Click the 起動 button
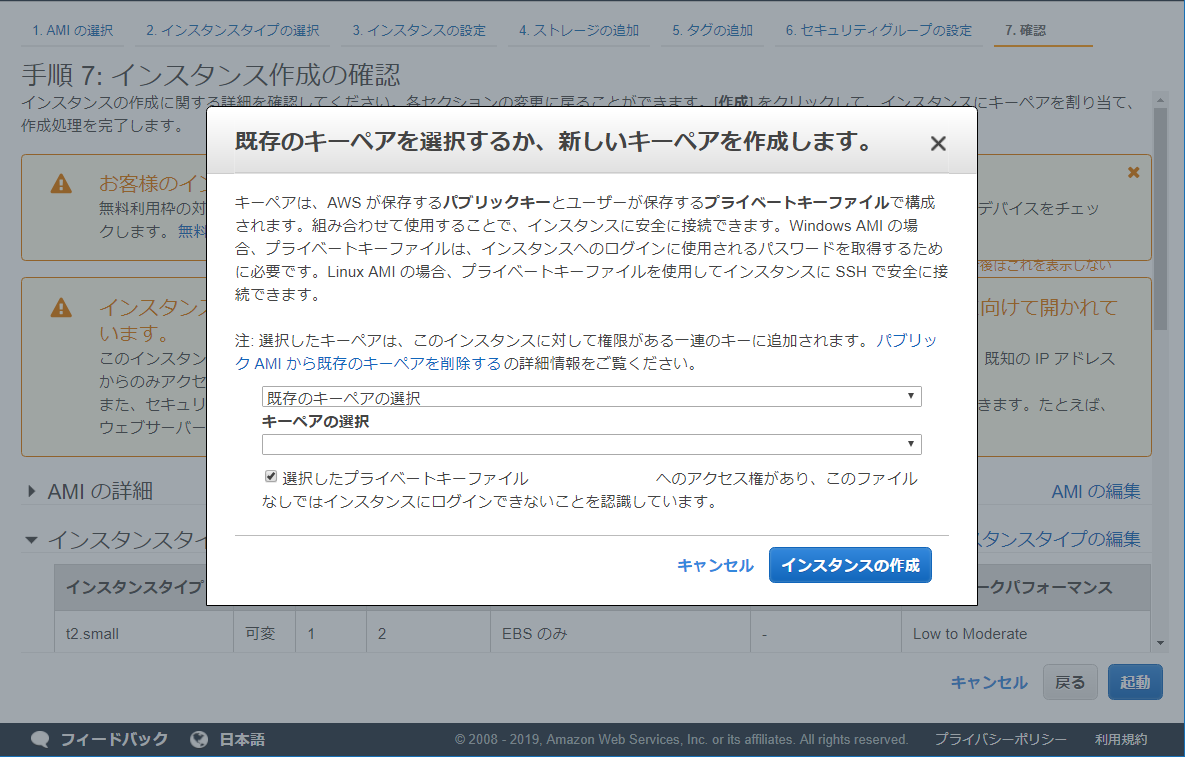Viewport: 1185px width, 757px height. pyautogui.click(x=1134, y=682)
